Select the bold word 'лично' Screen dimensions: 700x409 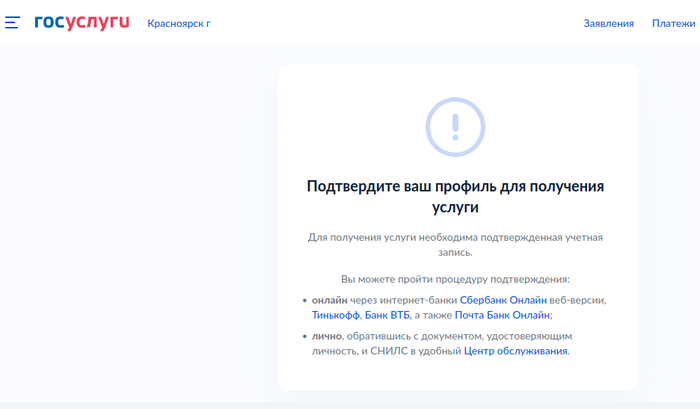pyautogui.click(x=327, y=336)
